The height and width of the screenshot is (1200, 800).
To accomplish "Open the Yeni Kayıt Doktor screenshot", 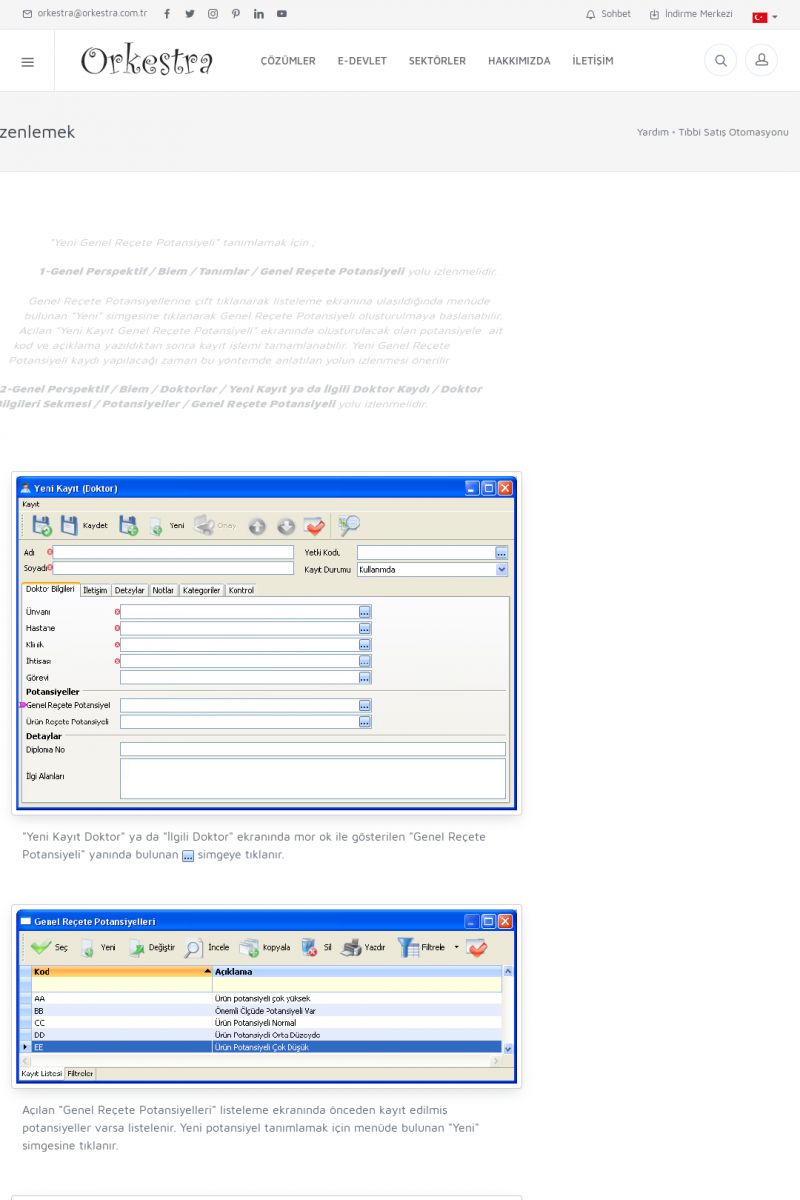I will [266, 642].
